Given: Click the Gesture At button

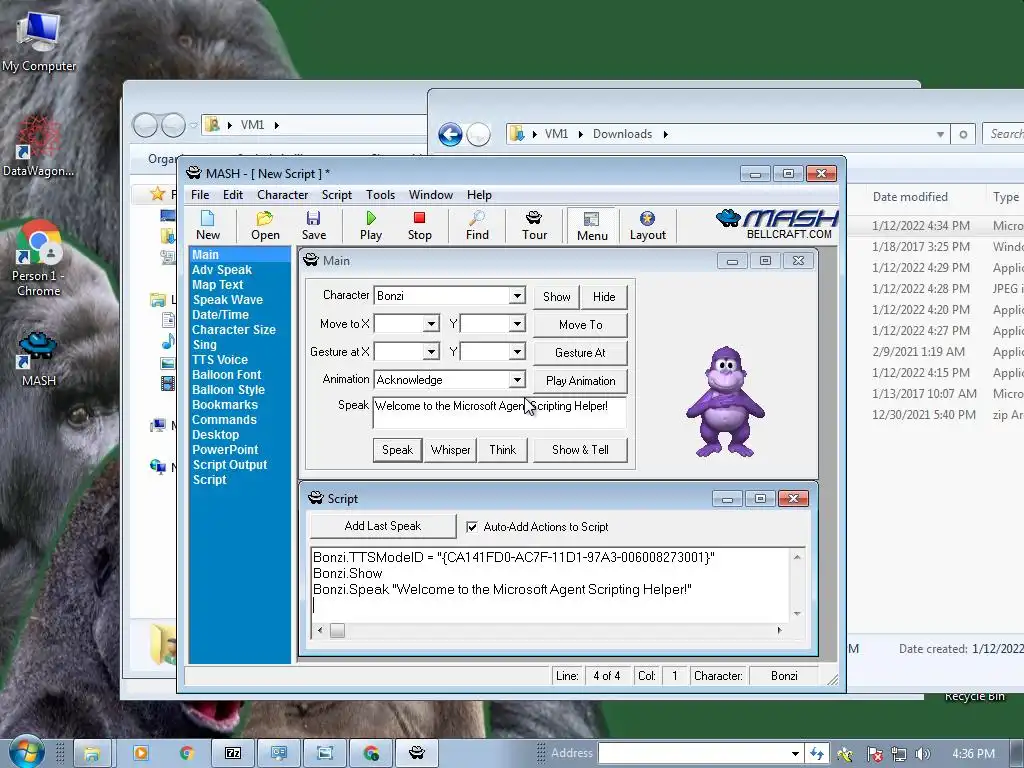Looking at the screenshot, I should tap(581, 353).
